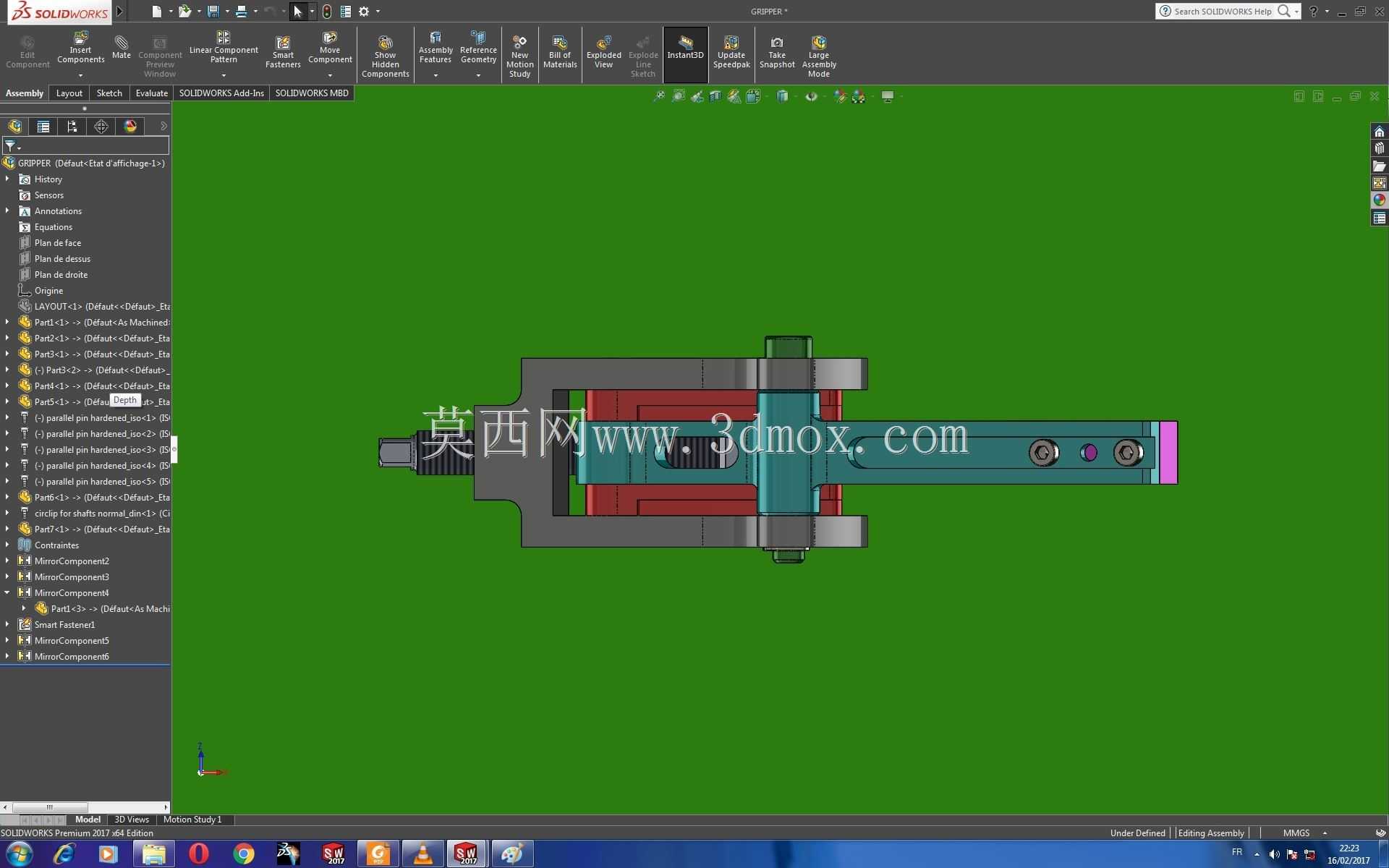
Task: Select the Origine item
Action: point(48,291)
